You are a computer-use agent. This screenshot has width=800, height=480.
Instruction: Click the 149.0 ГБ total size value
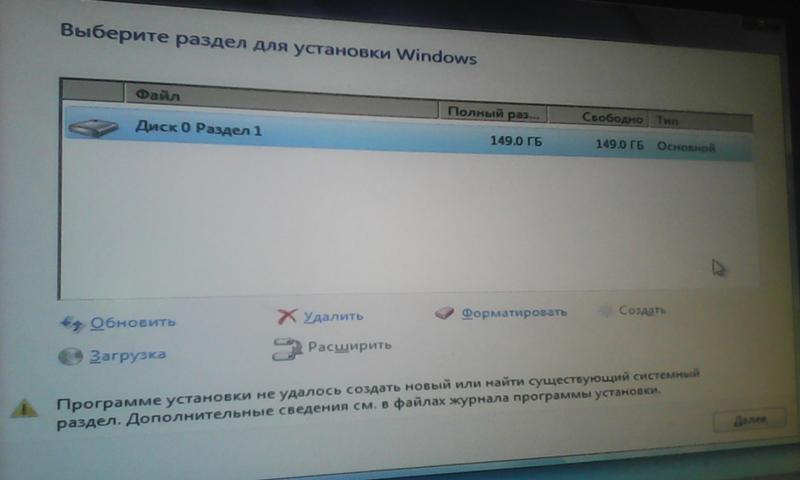point(516,141)
